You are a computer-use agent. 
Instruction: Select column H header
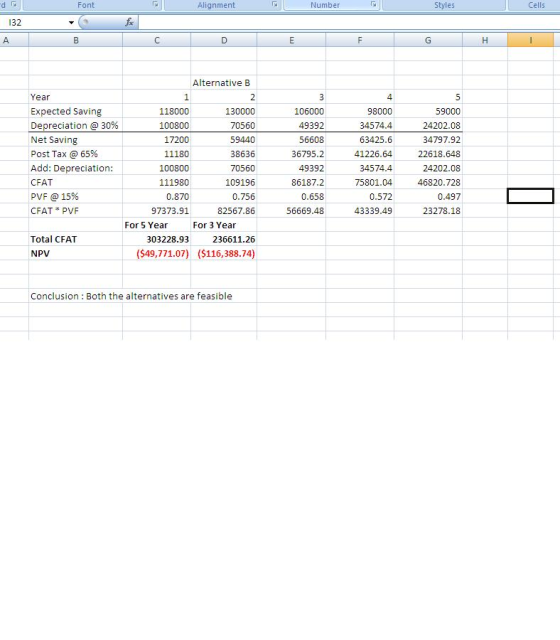pyautogui.click(x=485, y=40)
